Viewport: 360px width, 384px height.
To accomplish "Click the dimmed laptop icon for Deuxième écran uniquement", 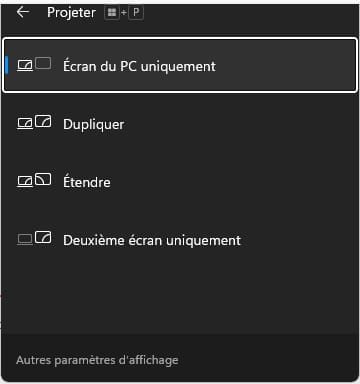I will click(25, 240).
